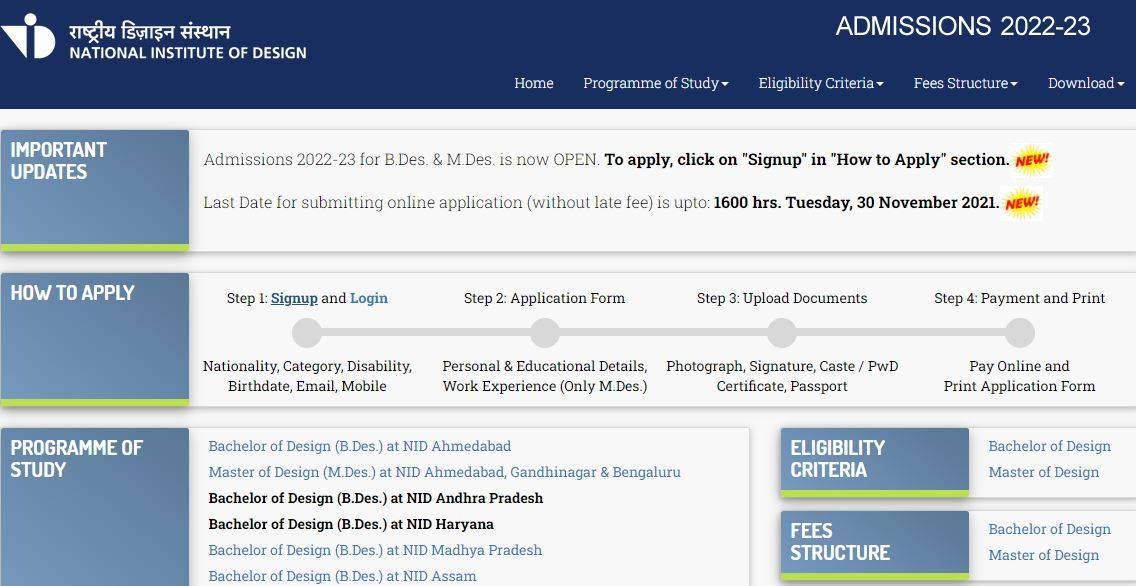Select Home in the navigation bar

pos(534,84)
